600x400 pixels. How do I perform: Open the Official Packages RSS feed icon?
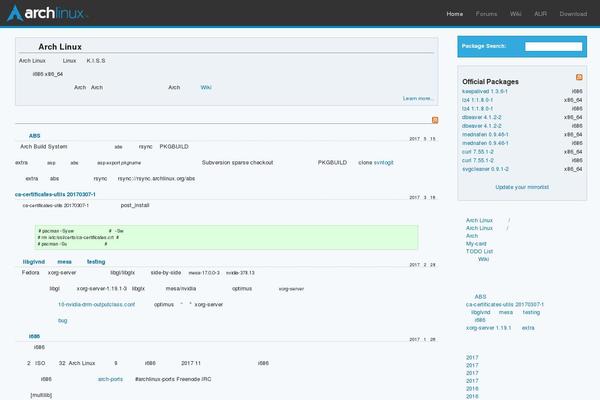click(x=579, y=77)
